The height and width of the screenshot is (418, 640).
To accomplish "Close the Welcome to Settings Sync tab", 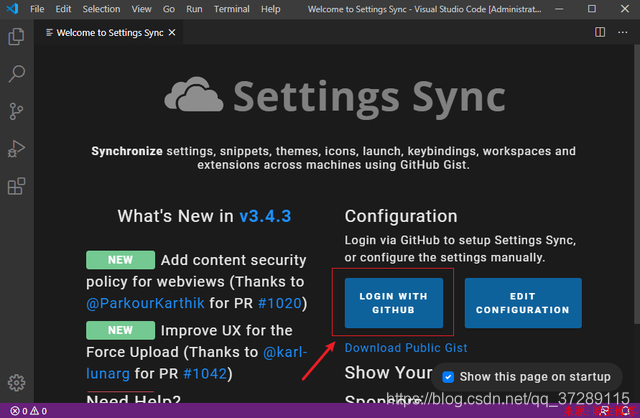I will pyautogui.click(x=172, y=32).
